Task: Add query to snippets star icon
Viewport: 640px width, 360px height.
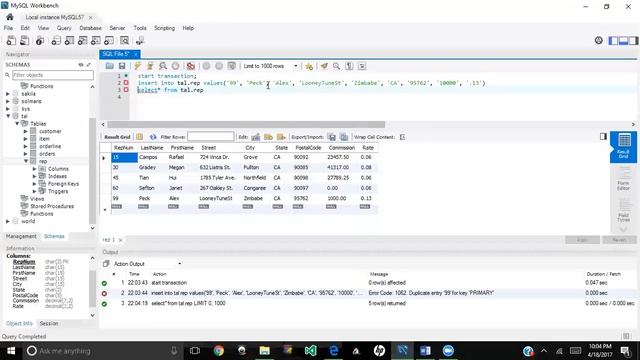Action: tap(309, 66)
